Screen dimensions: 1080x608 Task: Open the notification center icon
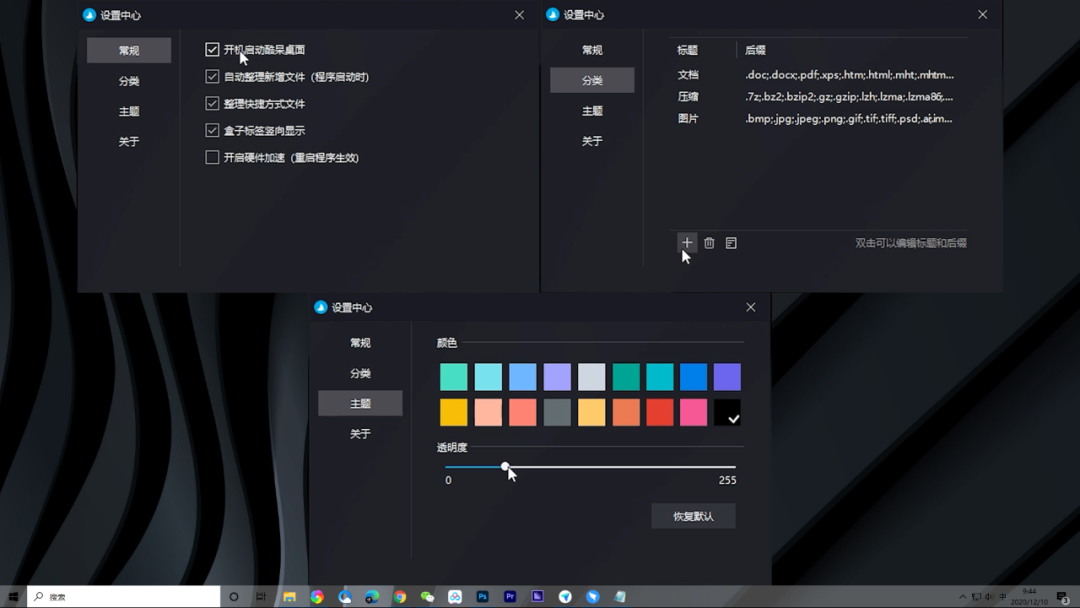1063,597
